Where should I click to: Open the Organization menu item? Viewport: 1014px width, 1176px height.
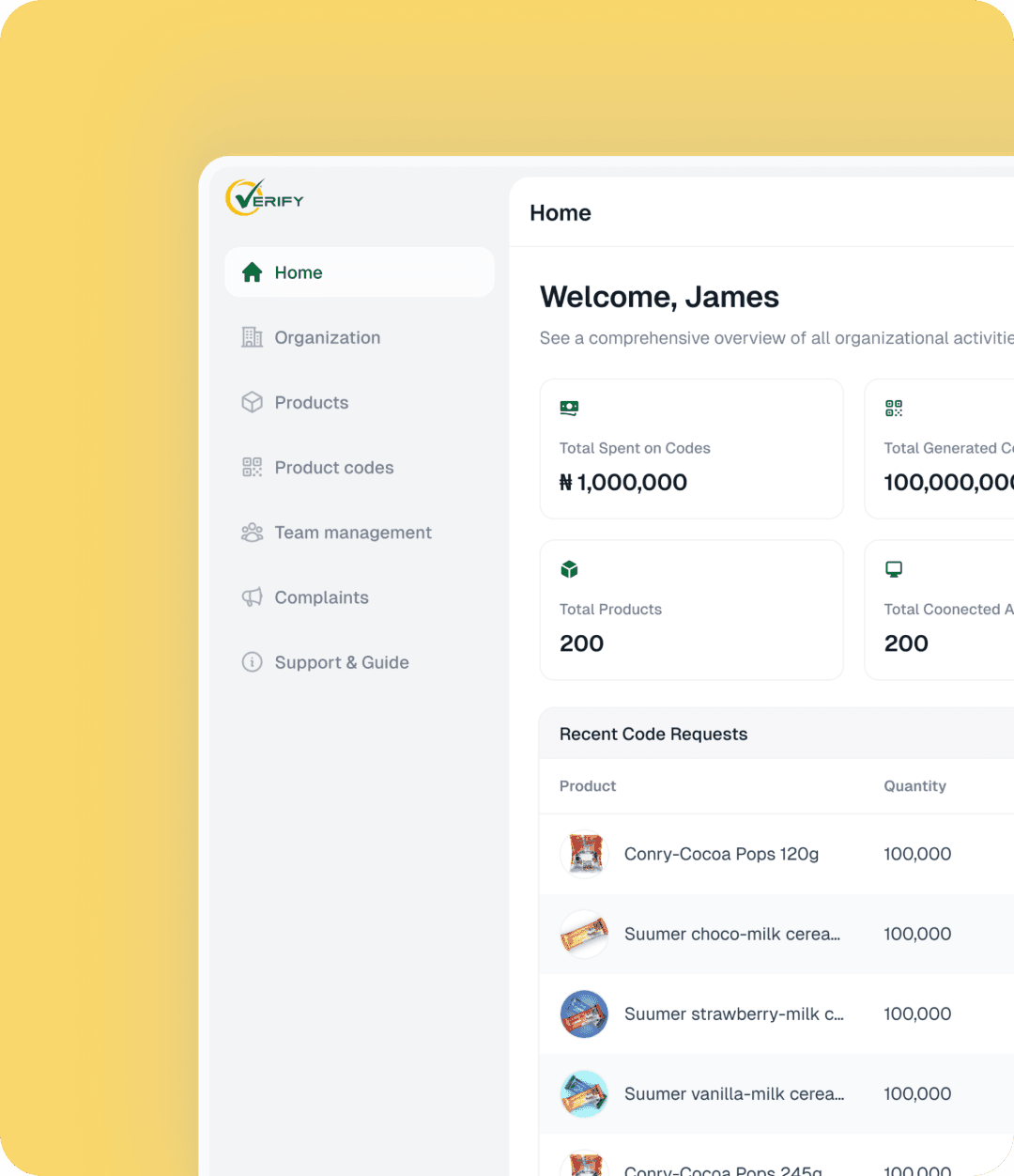327,337
